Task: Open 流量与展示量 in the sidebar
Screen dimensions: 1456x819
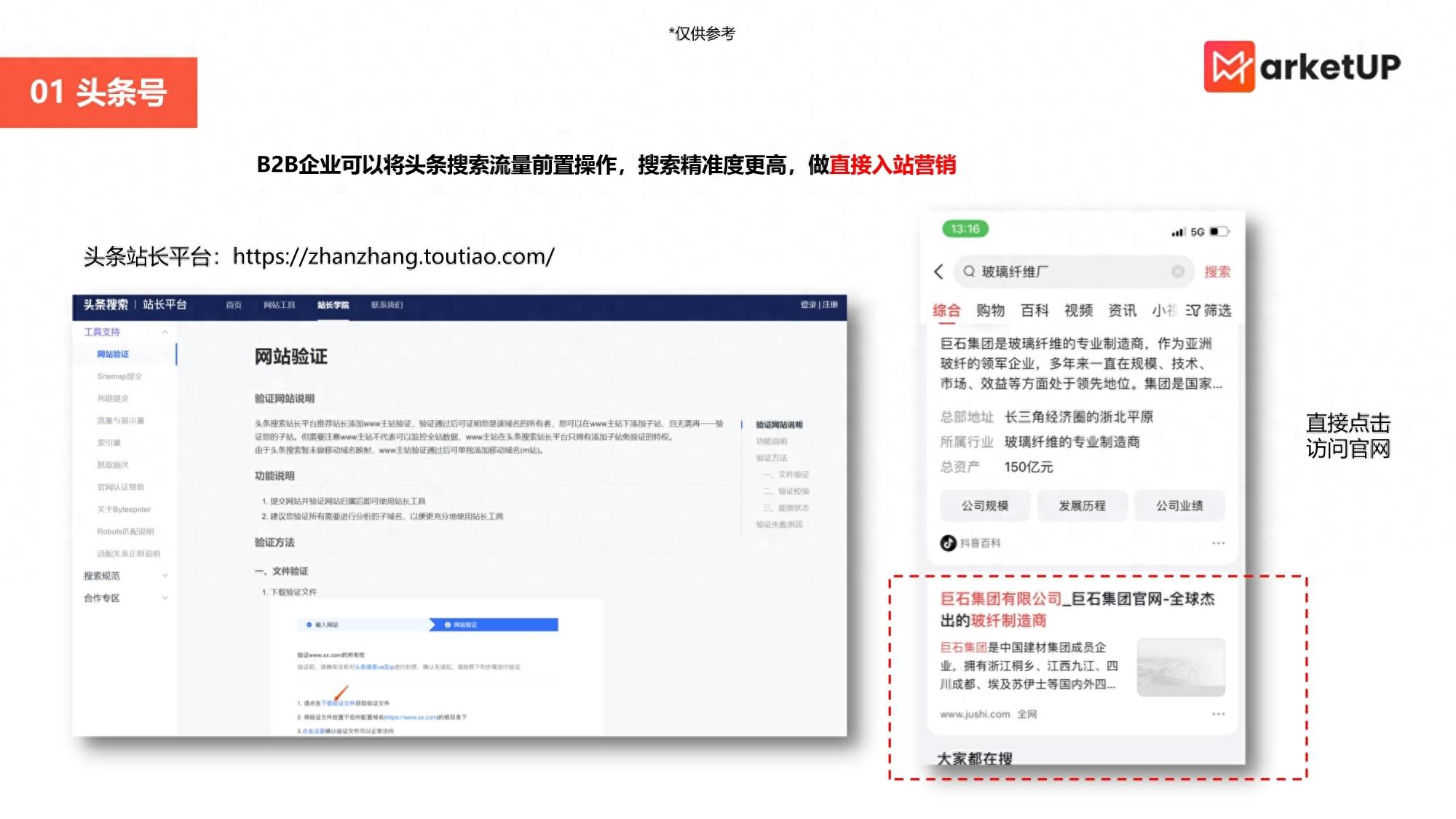Action: [x=121, y=421]
